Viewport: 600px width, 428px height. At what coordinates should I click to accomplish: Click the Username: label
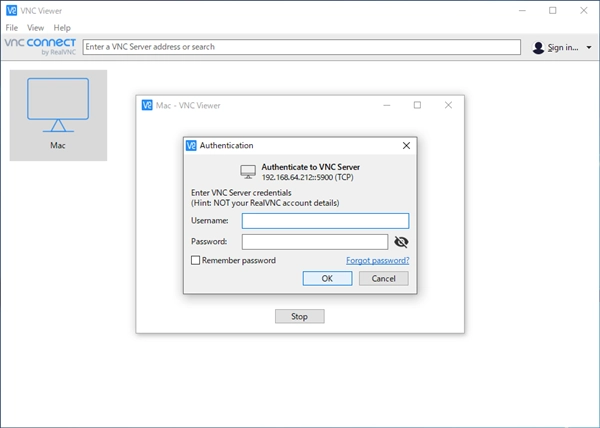tap(210, 221)
